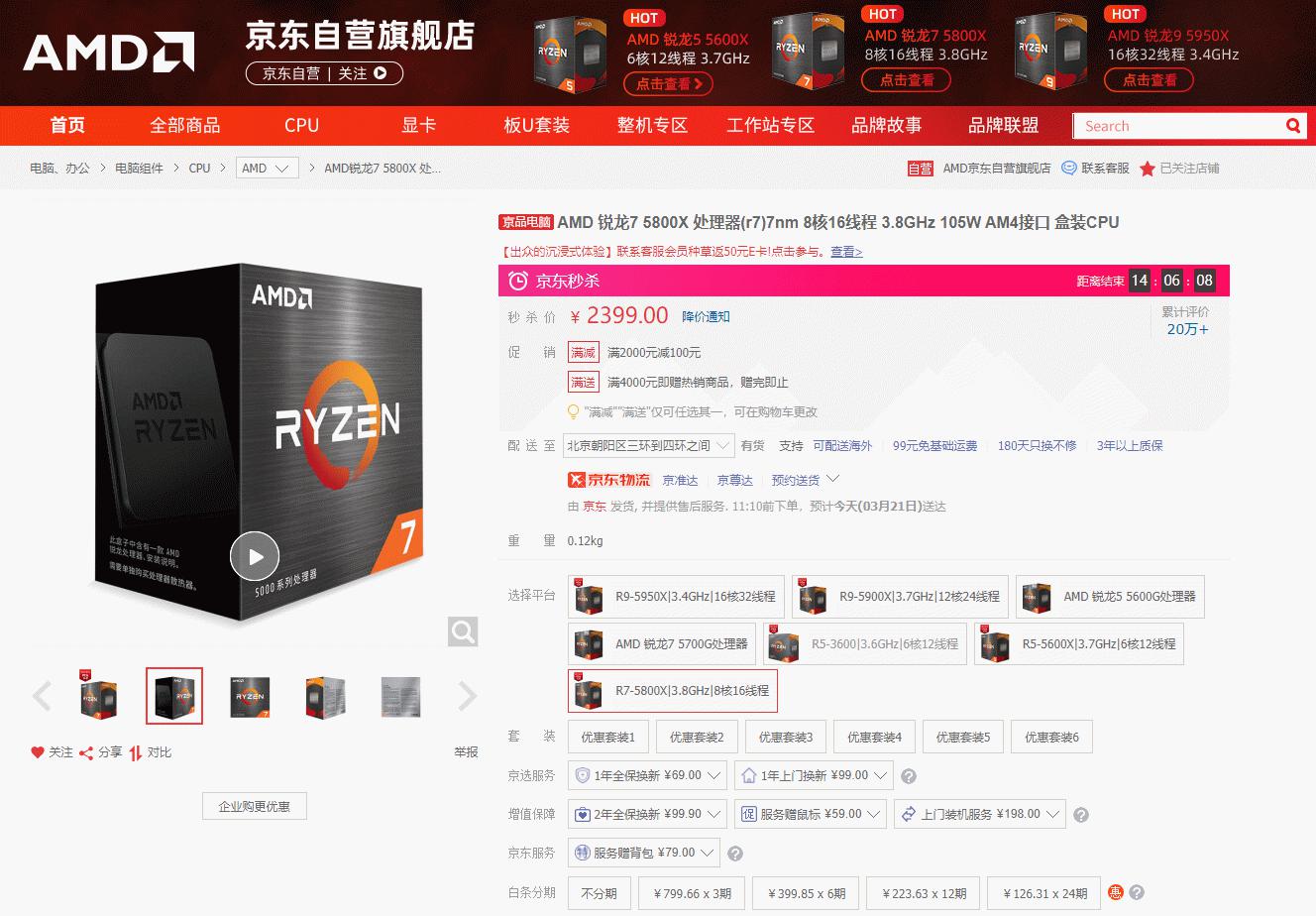The width and height of the screenshot is (1316, 916).
Task: Click into the Search input field
Action: tap(1178, 126)
